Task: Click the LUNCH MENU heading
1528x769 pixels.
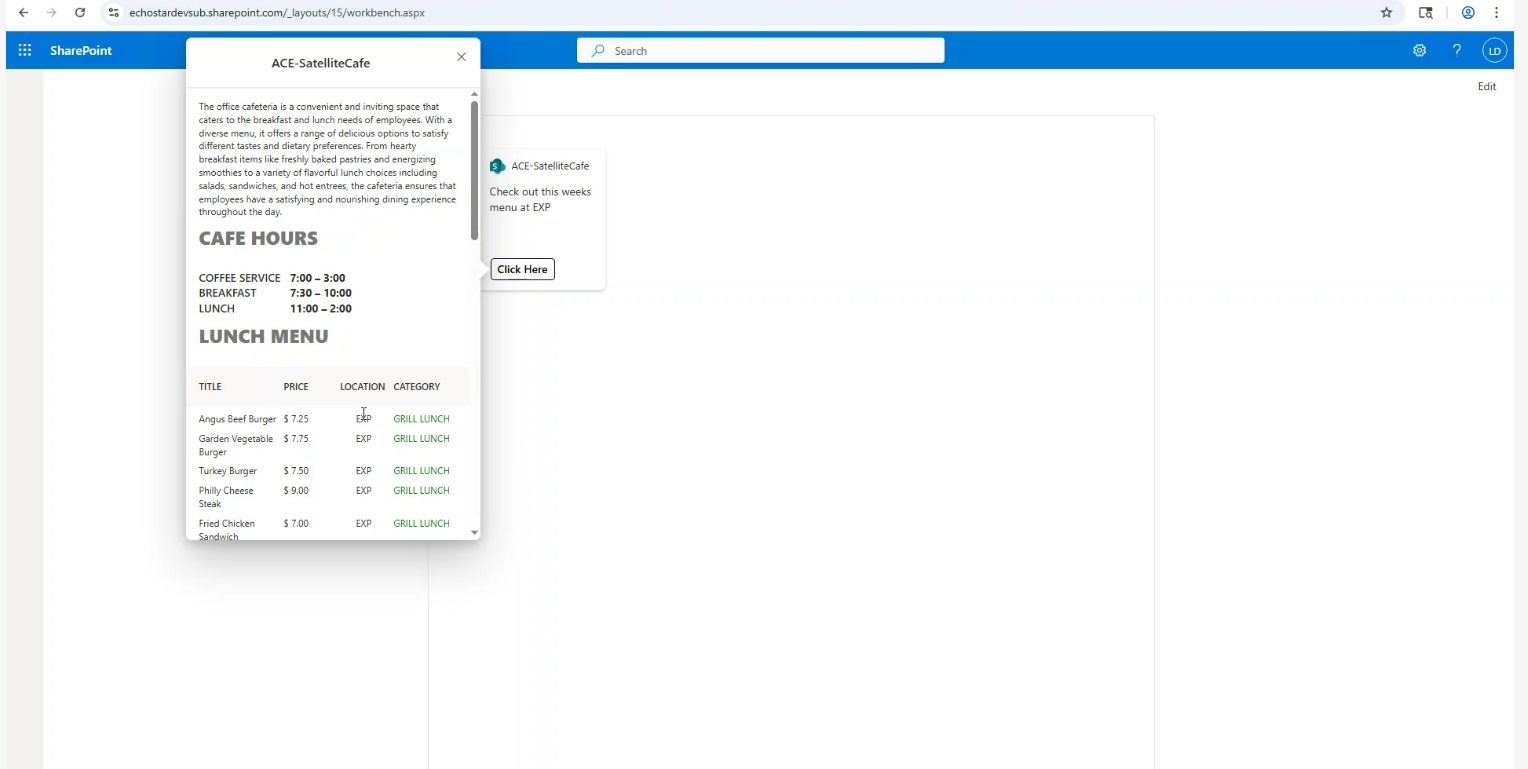Action: (263, 336)
